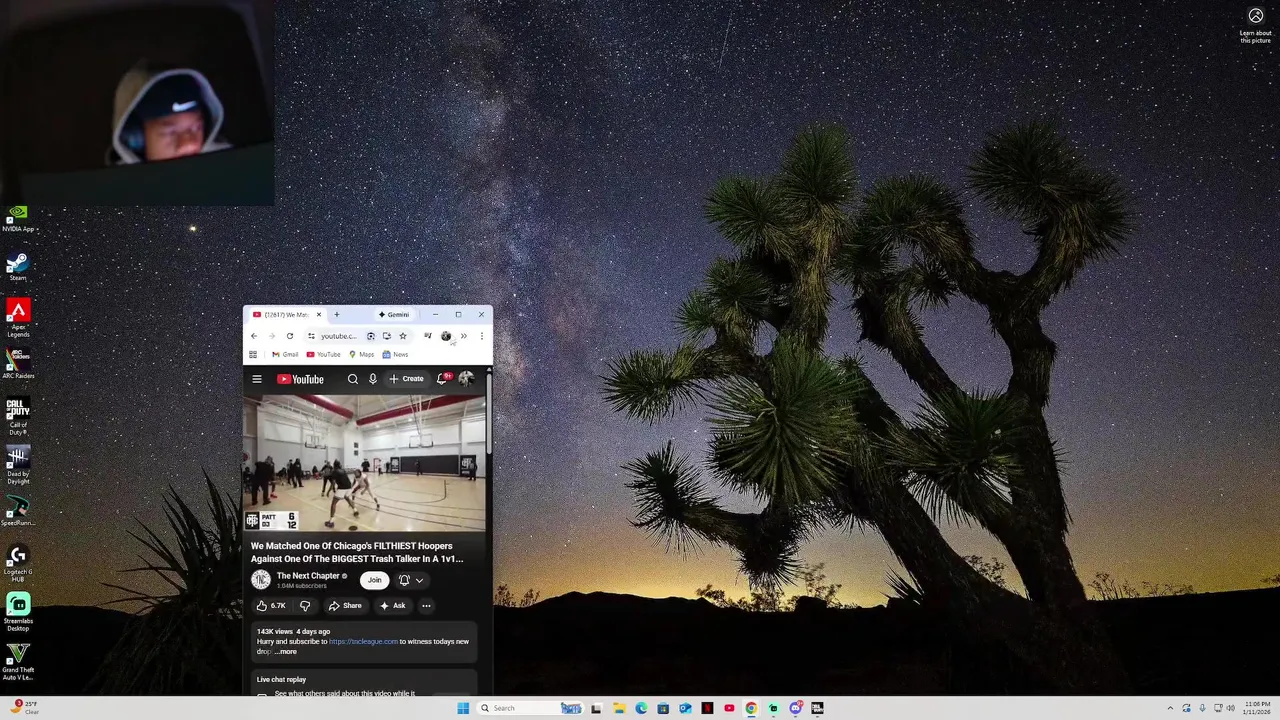Open the YouTube account avatar menu

465,379
